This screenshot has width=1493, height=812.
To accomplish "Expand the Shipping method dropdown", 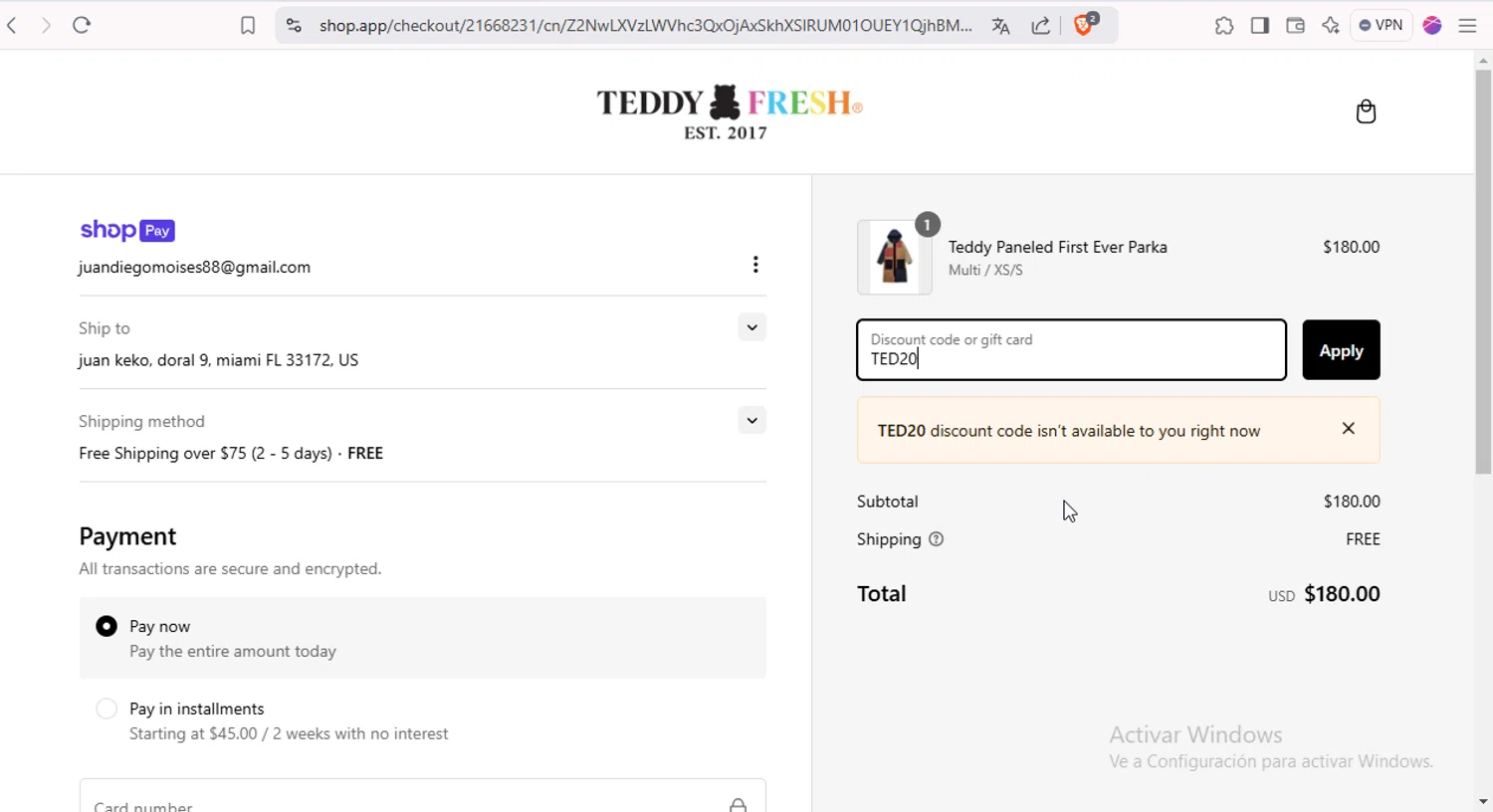I will coord(751,421).
